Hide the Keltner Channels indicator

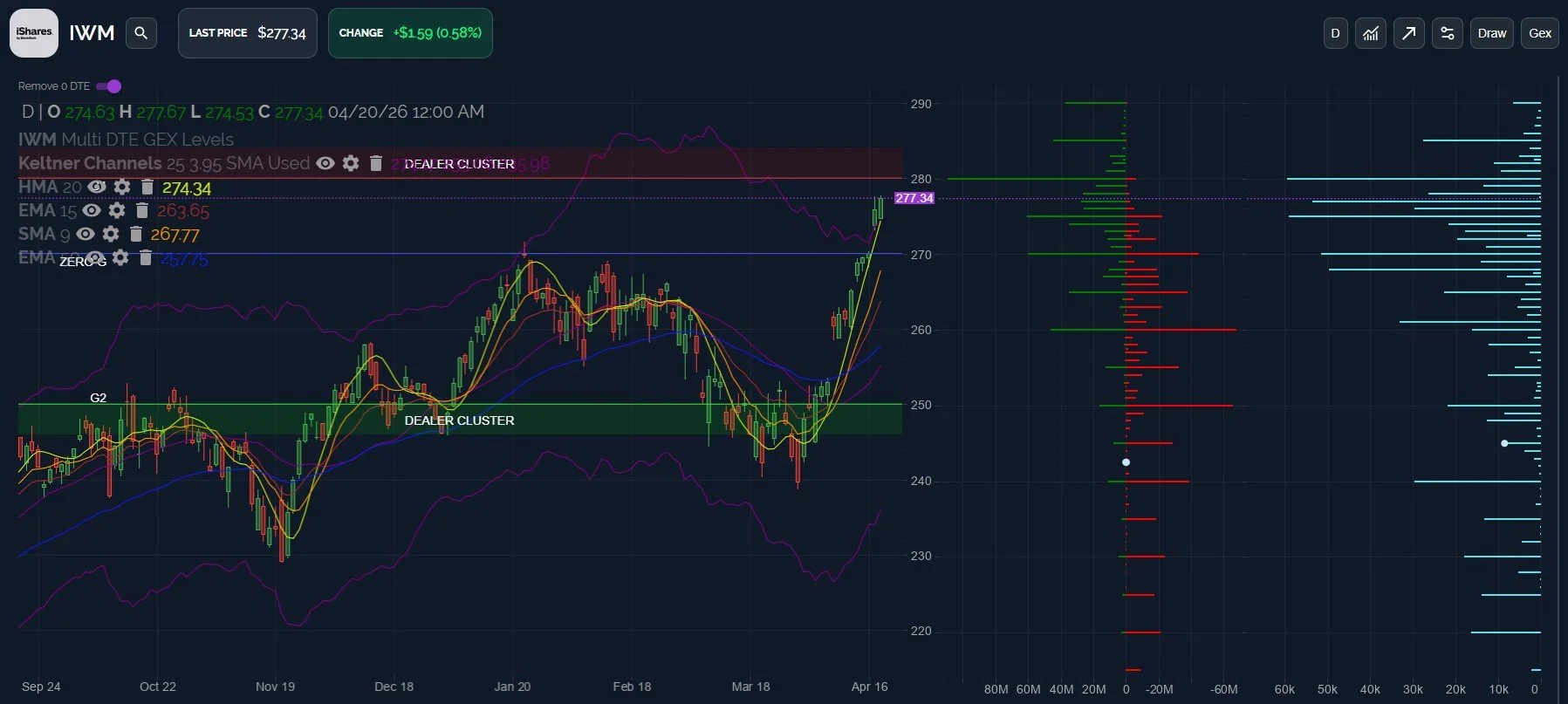point(325,163)
